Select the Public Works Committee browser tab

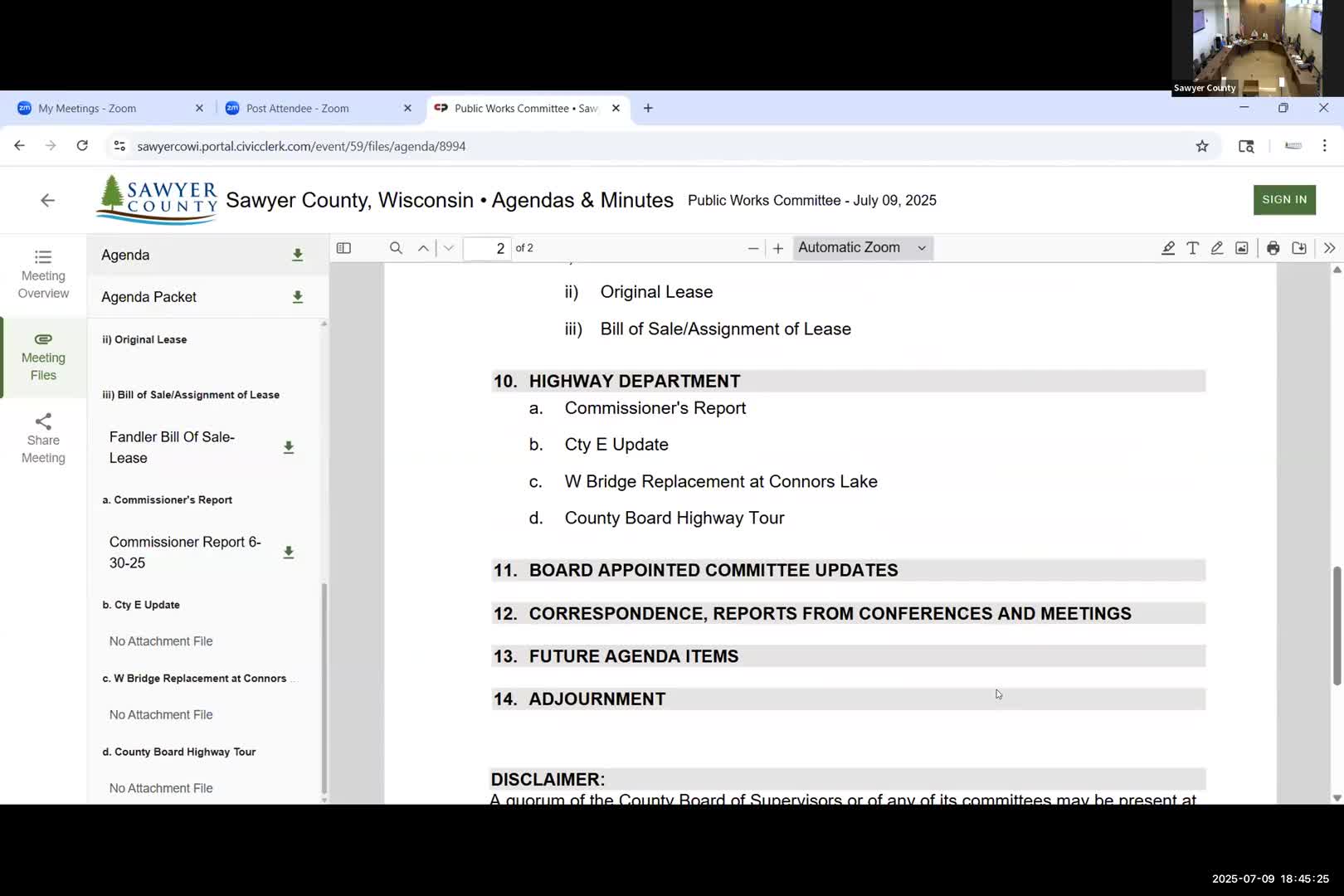(526, 109)
